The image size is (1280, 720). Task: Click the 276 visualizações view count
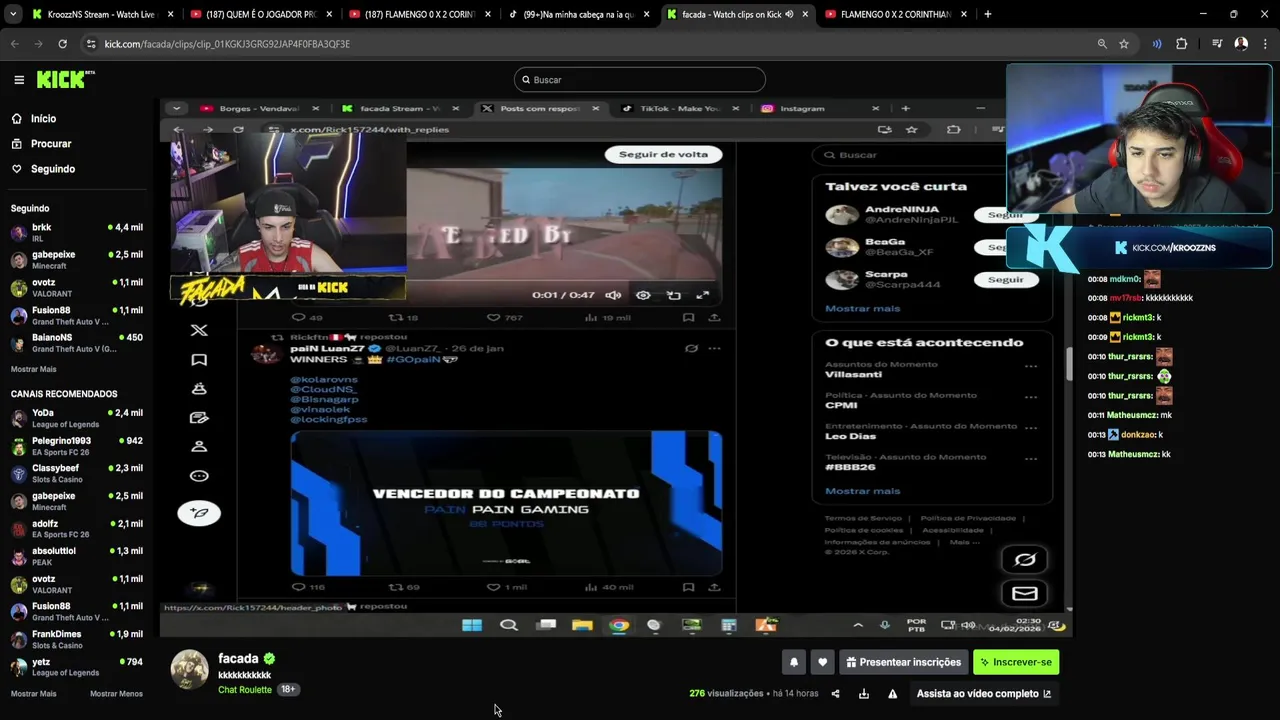pyautogui.click(x=726, y=694)
